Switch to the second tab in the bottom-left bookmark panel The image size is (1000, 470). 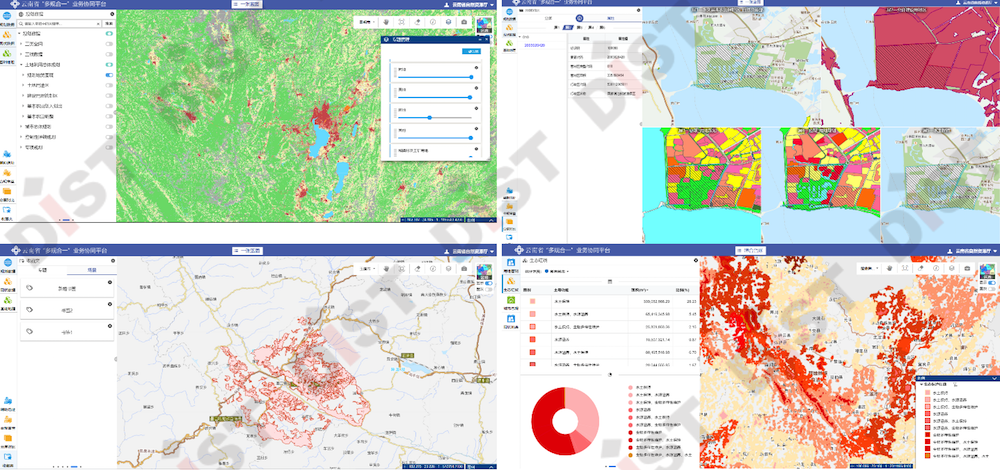90,270
